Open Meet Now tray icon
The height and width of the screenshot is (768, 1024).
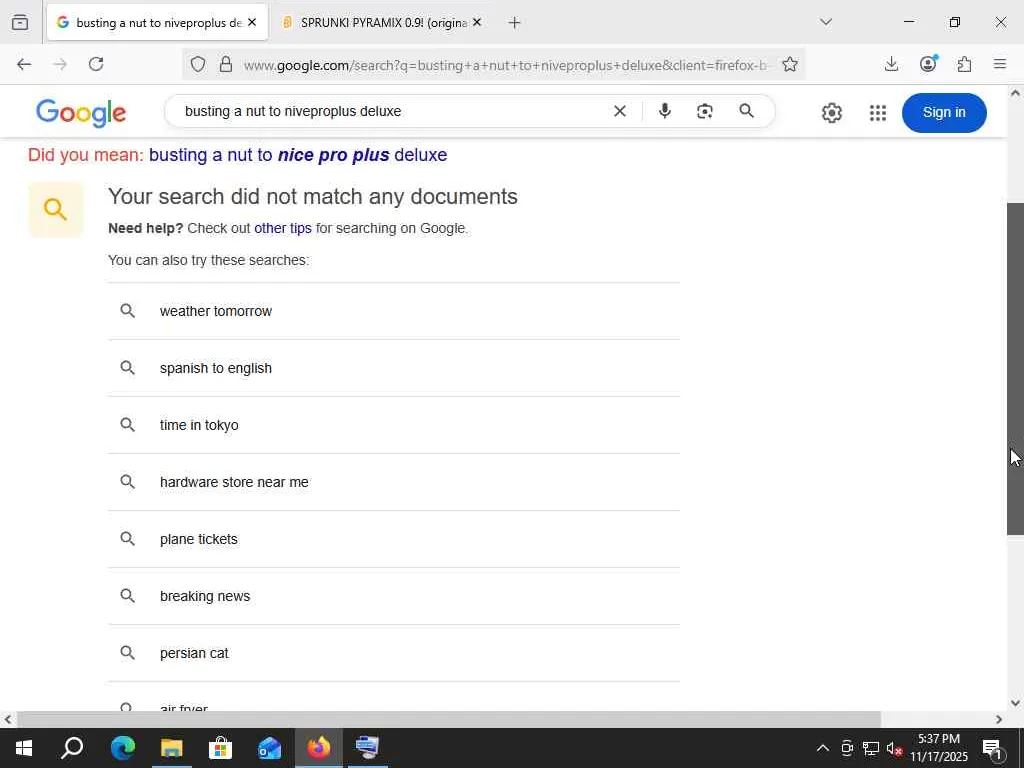(x=847, y=748)
